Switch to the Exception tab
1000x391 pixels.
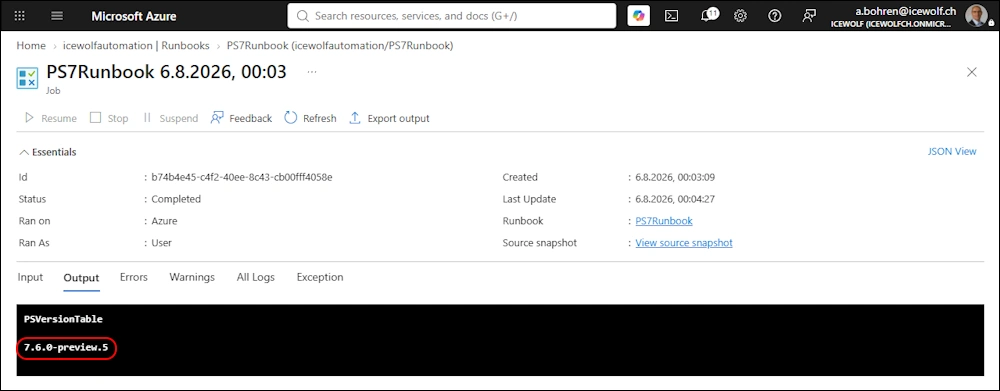pos(320,277)
